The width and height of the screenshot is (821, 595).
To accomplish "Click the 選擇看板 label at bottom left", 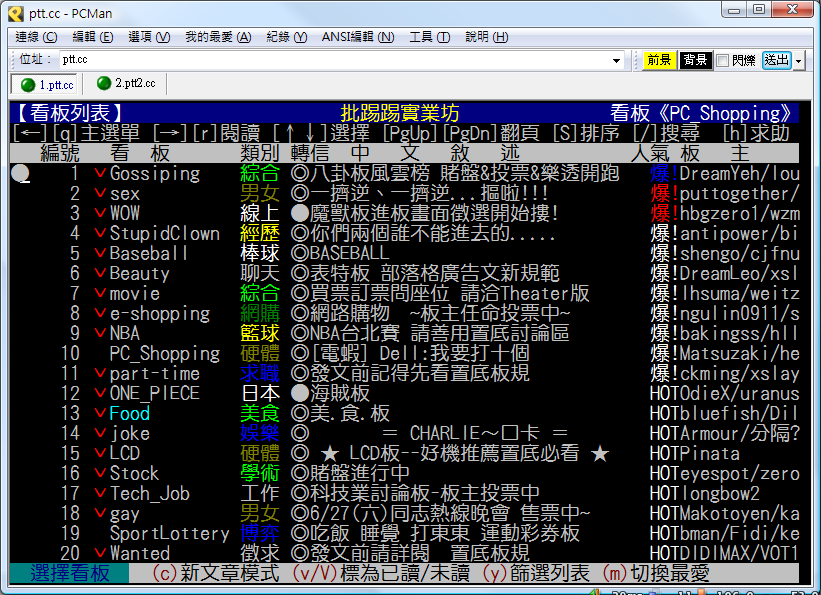I will click(70, 573).
